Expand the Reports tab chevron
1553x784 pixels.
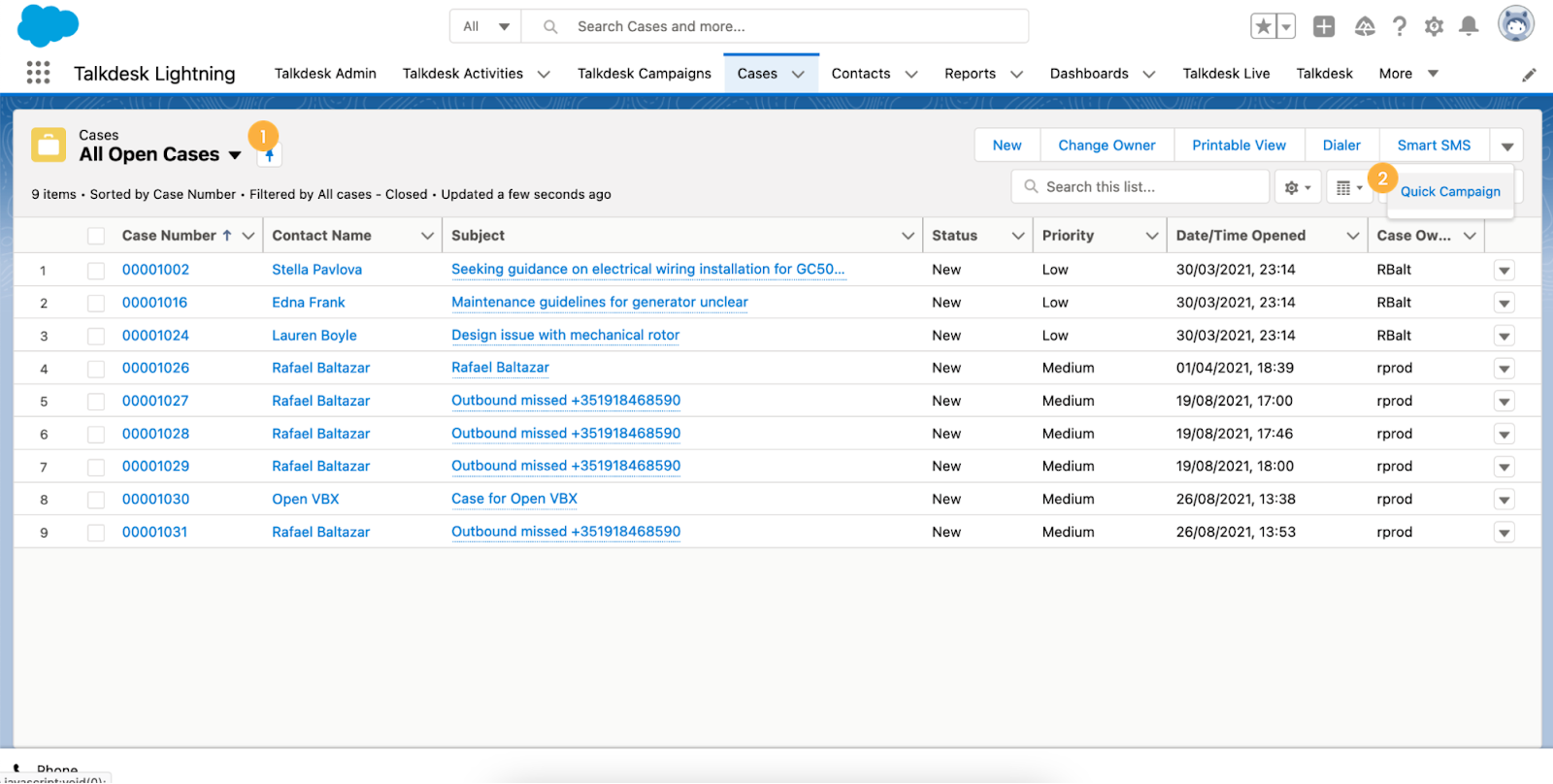(x=1017, y=74)
